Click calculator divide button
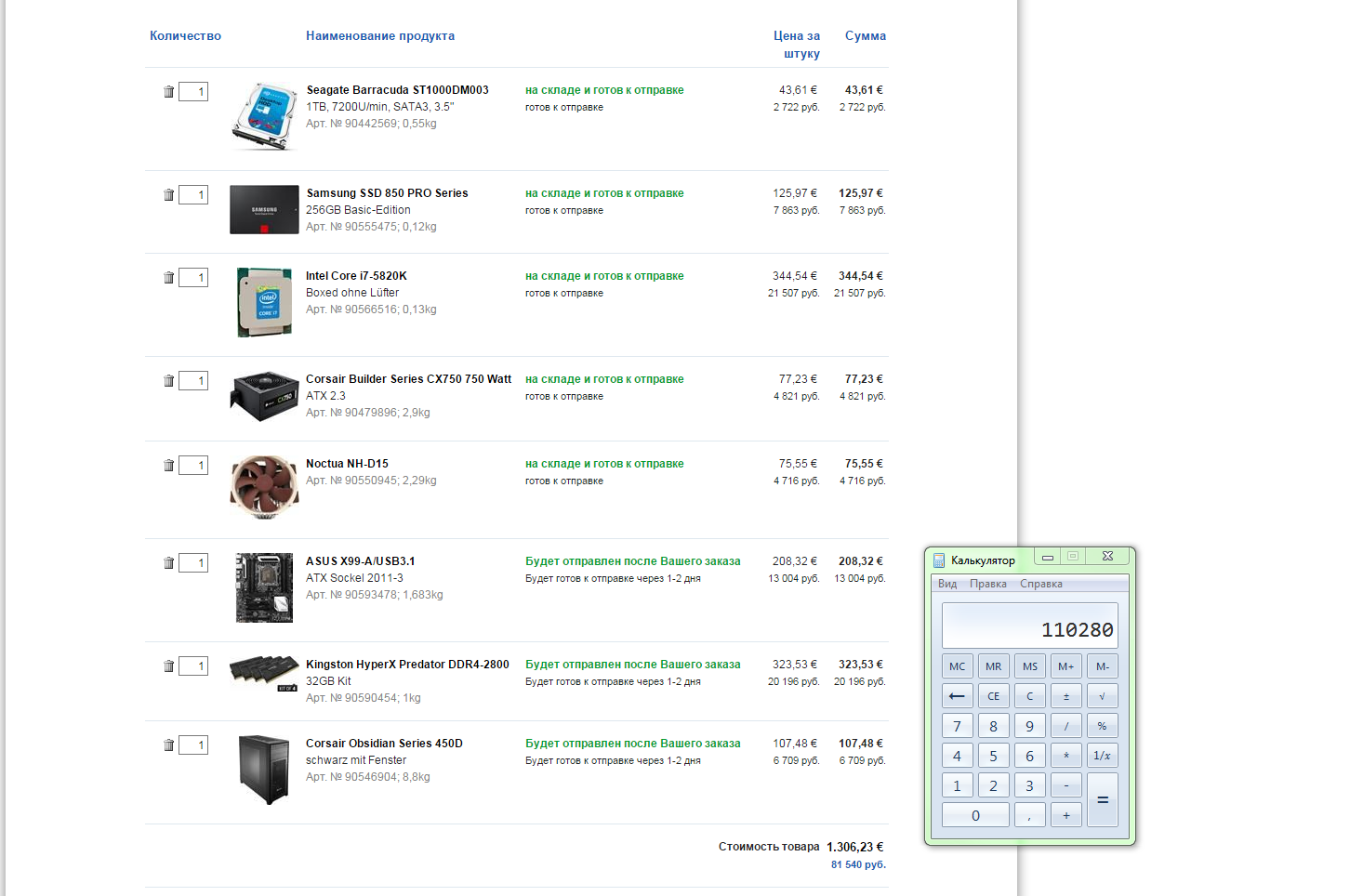1363x896 pixels. 1066,726
